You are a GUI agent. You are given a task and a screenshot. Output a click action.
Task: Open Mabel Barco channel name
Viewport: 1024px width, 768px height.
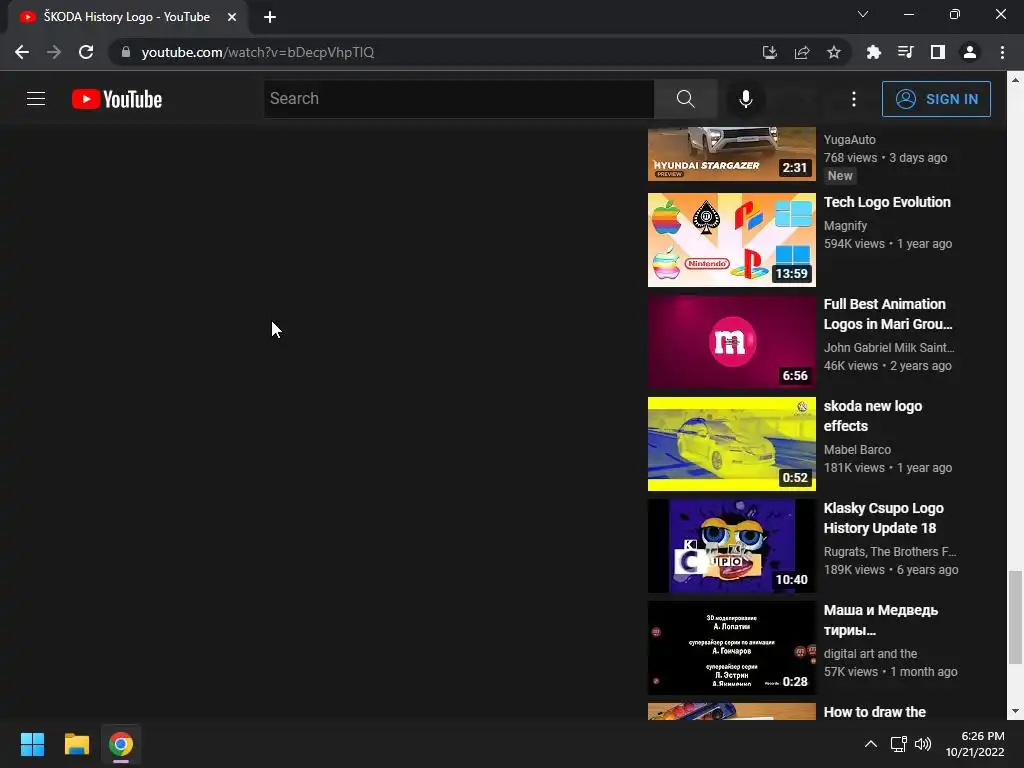[857, 450]
